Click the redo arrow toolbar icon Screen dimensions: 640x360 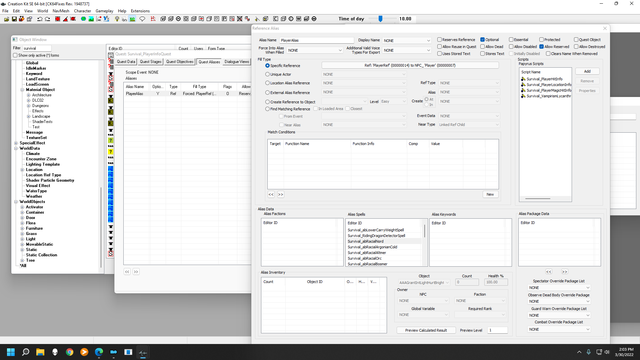[x=47, y=19]
